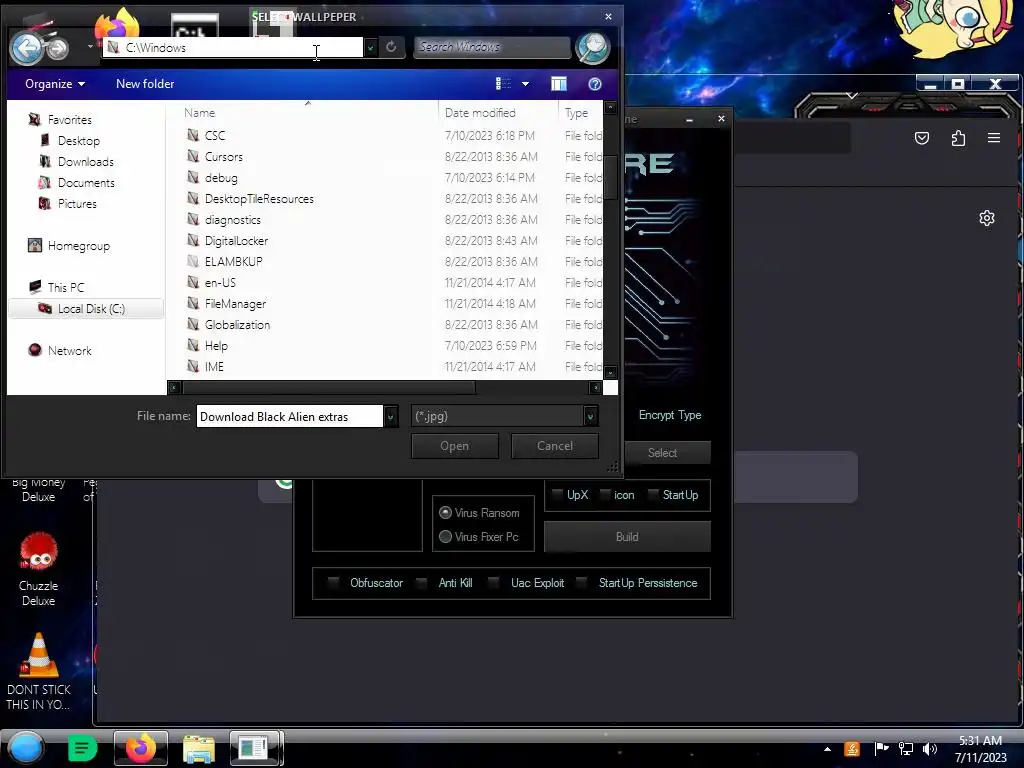
Task: Switch to Firefox in the taskbar
Action: (x=140, y=748)
